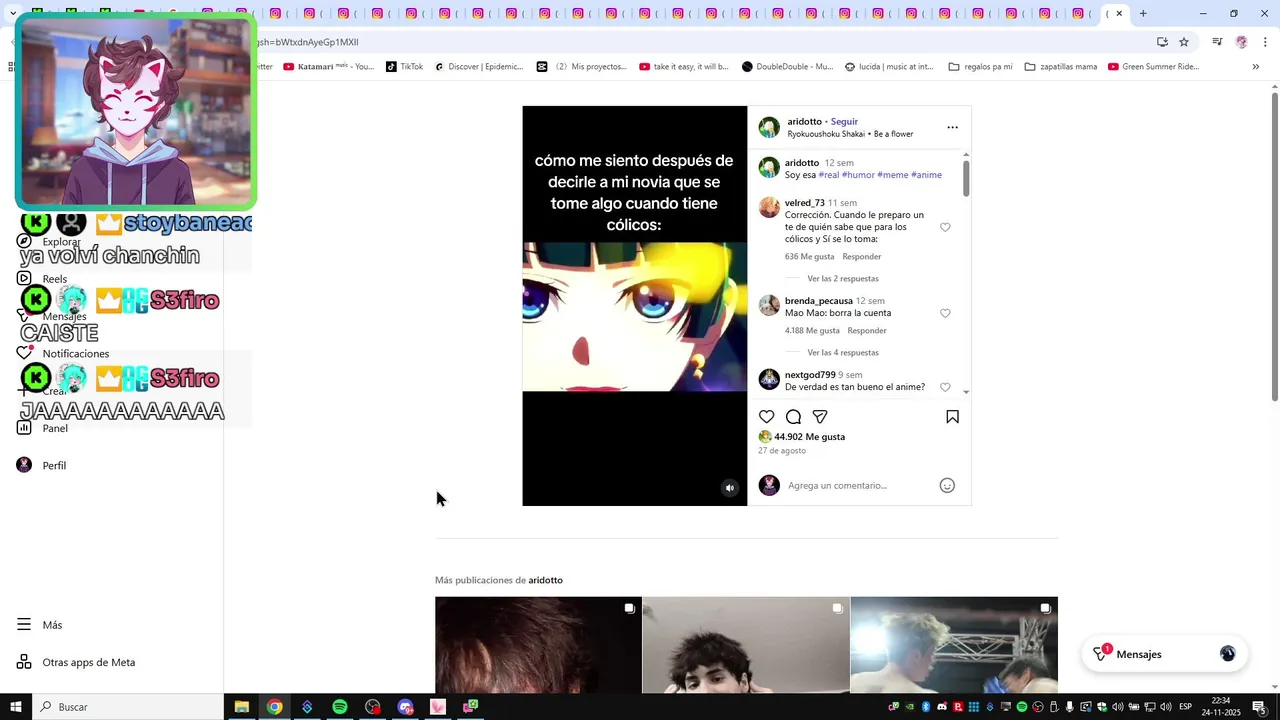The width and height of the screenshot is (1280, 720).
Task: Open Spotify from the taskbar
Action: [340, 707]
